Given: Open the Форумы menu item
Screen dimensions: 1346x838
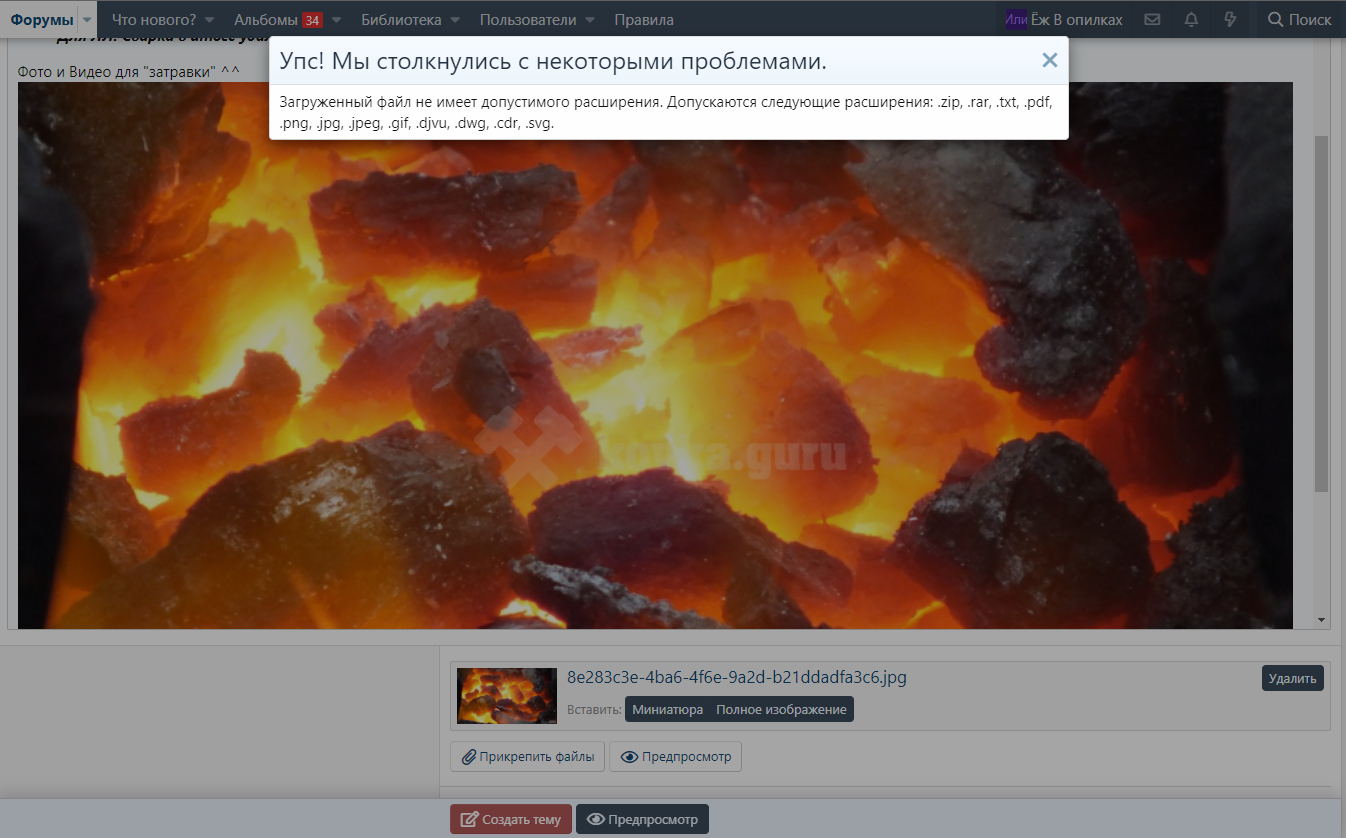Looking at the screenshot, I should (42, 19).
